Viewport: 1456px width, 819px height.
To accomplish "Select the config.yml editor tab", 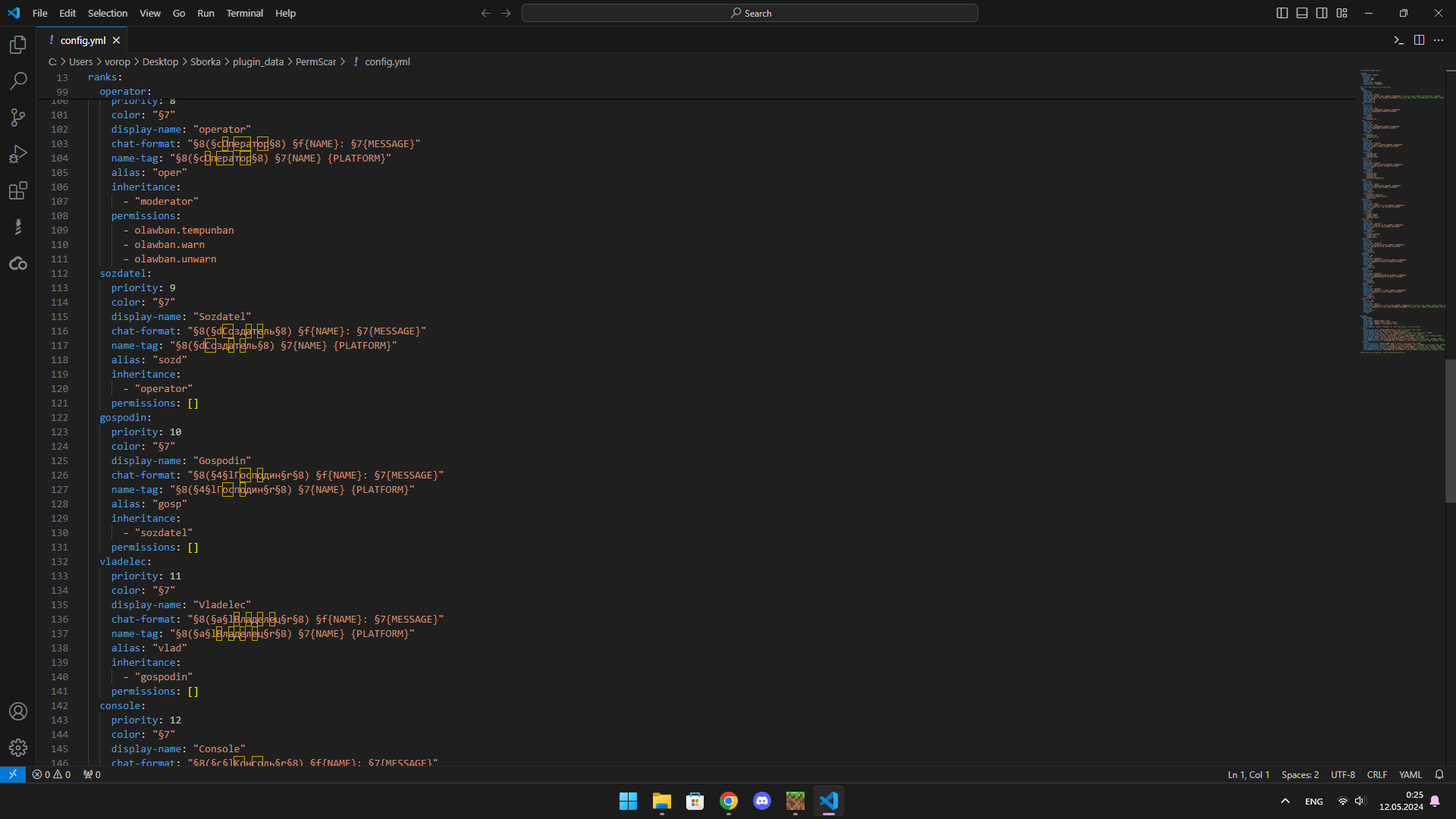I will pyautogui.click(x=83, y=40).
